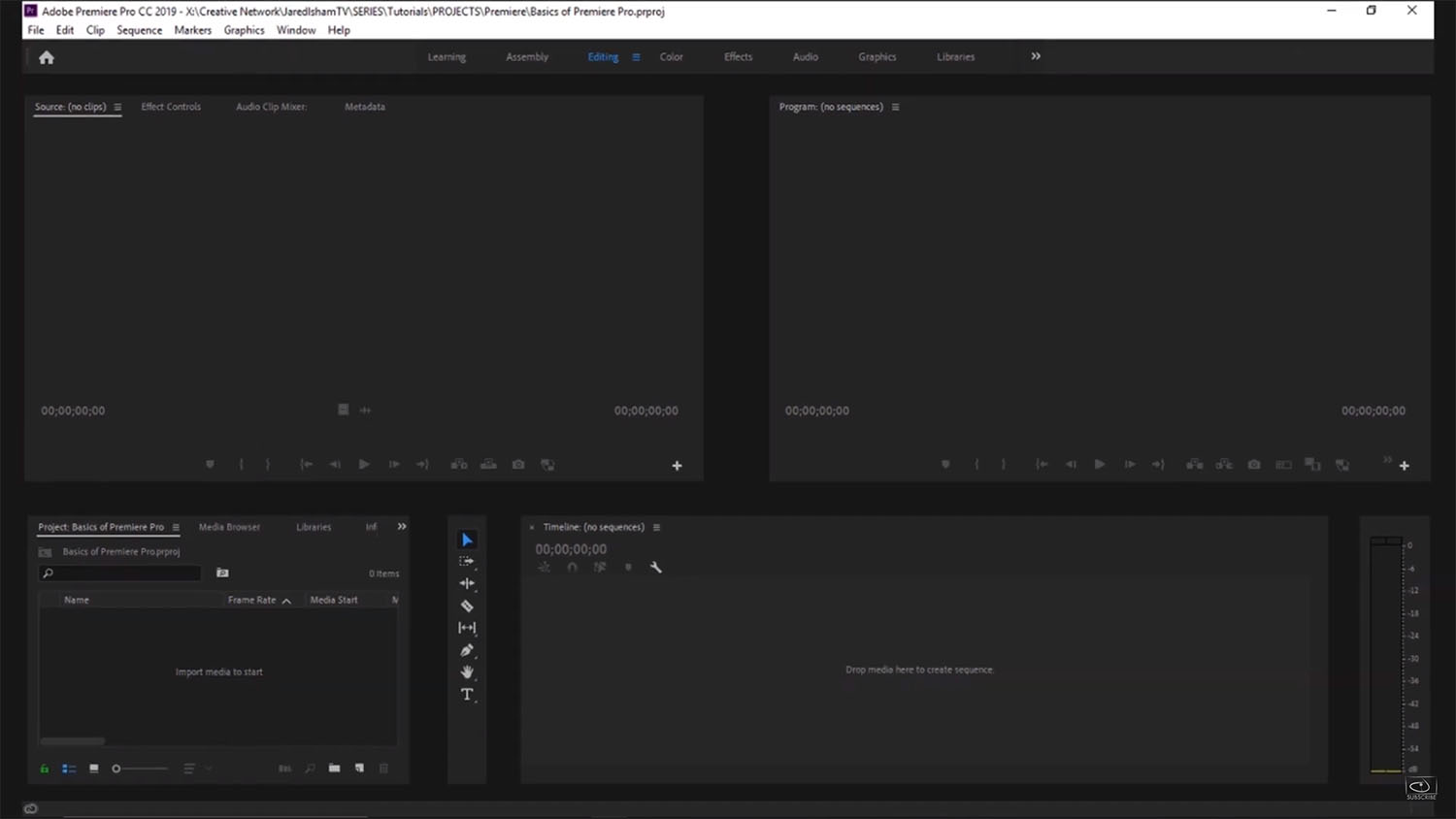Select the Type tool
Viewport: 1456px width, 819px height.
point(467,694)
